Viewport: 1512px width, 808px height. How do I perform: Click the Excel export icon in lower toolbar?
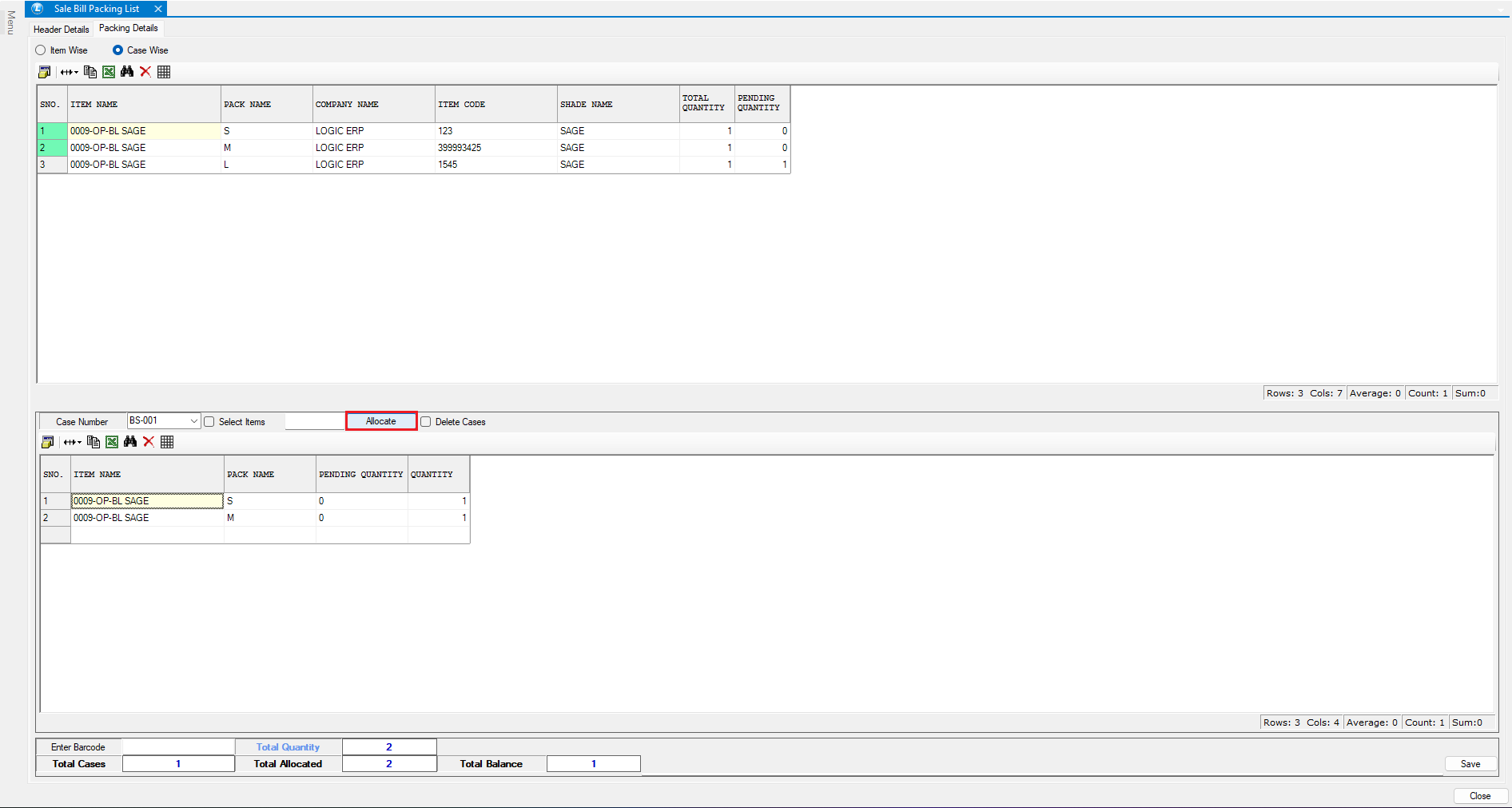click(x=112, y=442)
